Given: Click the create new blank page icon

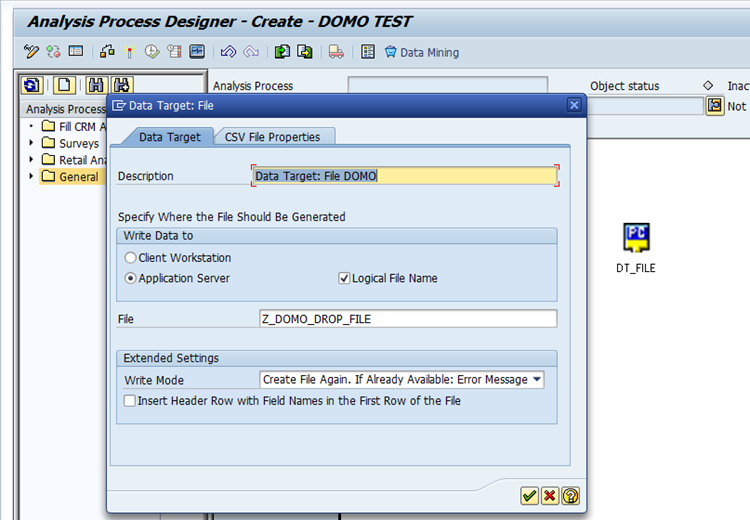Looking at the screenshot, I should coord(64,85).
